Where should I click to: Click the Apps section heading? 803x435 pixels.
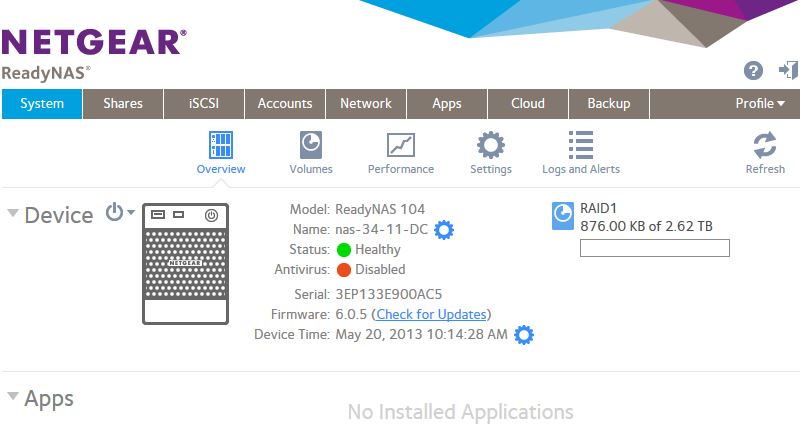[x=49, y=399]
